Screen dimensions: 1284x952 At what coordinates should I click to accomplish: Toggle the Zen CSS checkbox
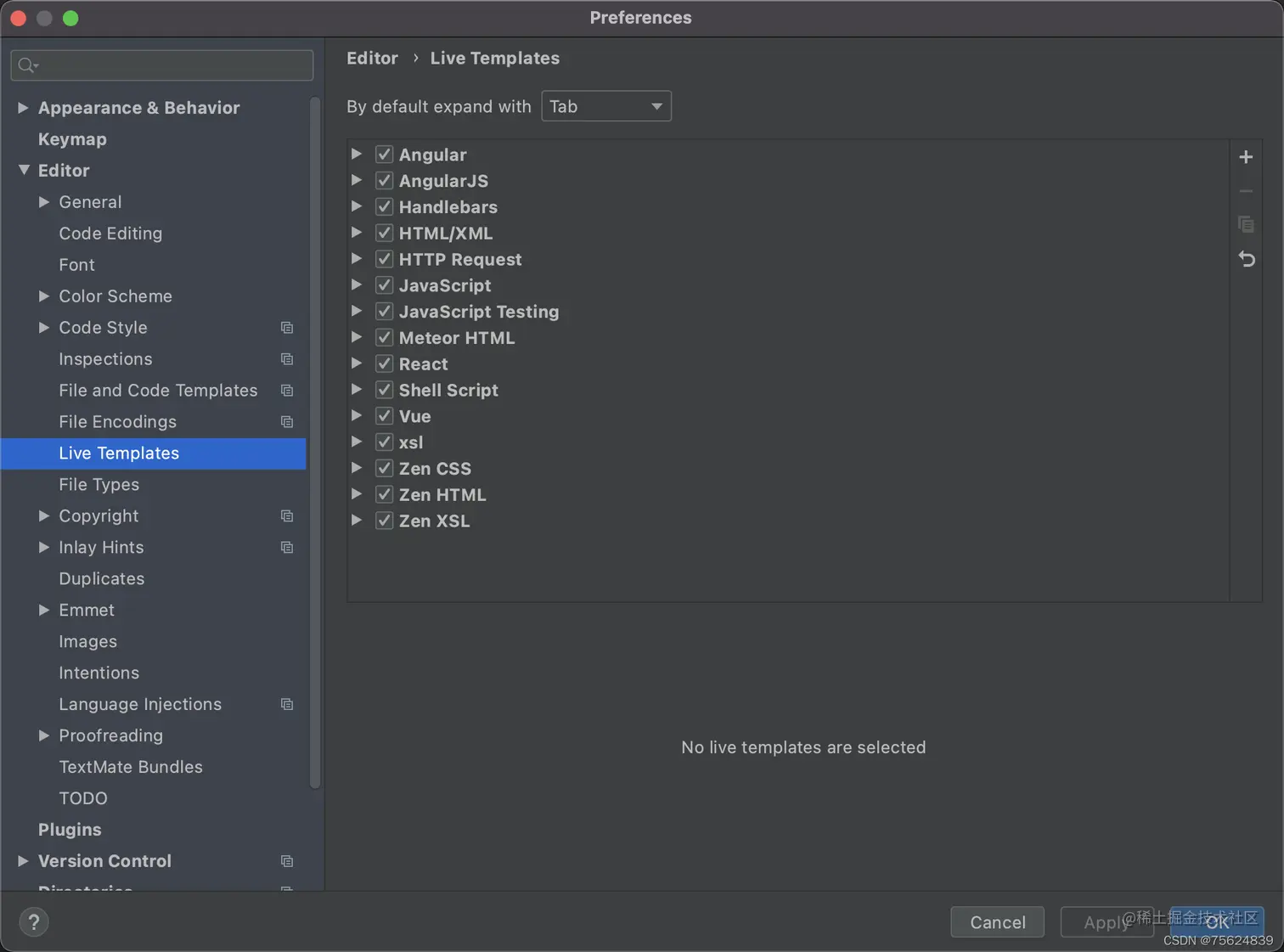(385, 469)
